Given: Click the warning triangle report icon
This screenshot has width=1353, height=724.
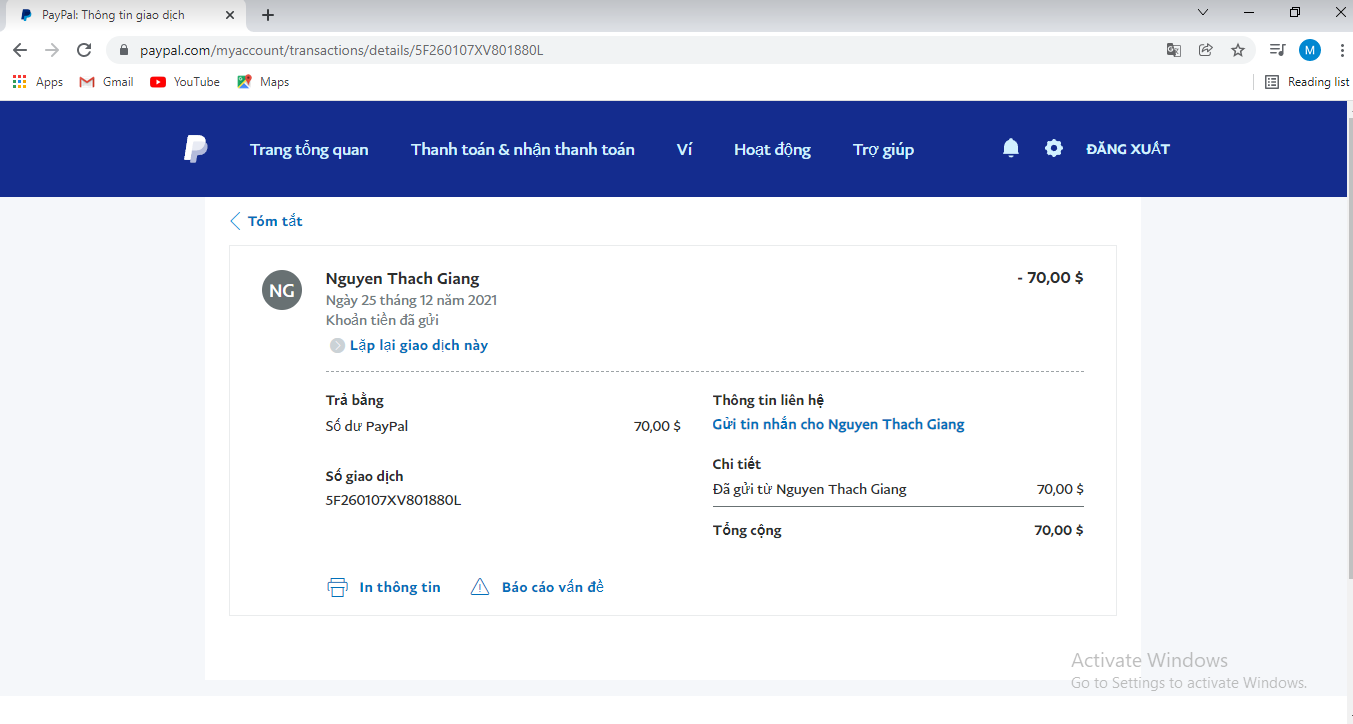Looking at the screenshot, I should pyautogui.click(x=480, y=587).
